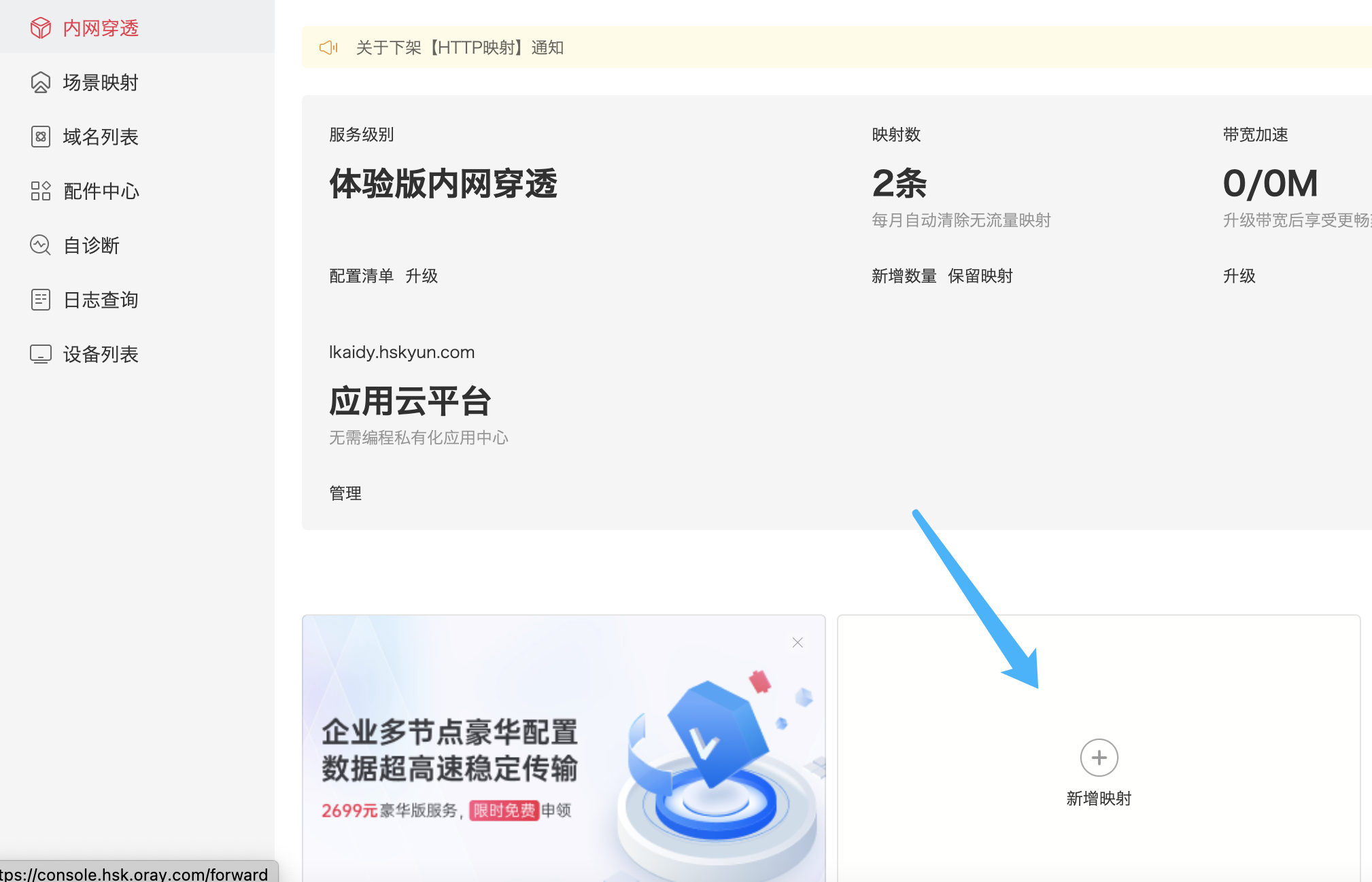Click the plus circle to add a mapping
The image size is (1372, 882).
pos(1099,758)
